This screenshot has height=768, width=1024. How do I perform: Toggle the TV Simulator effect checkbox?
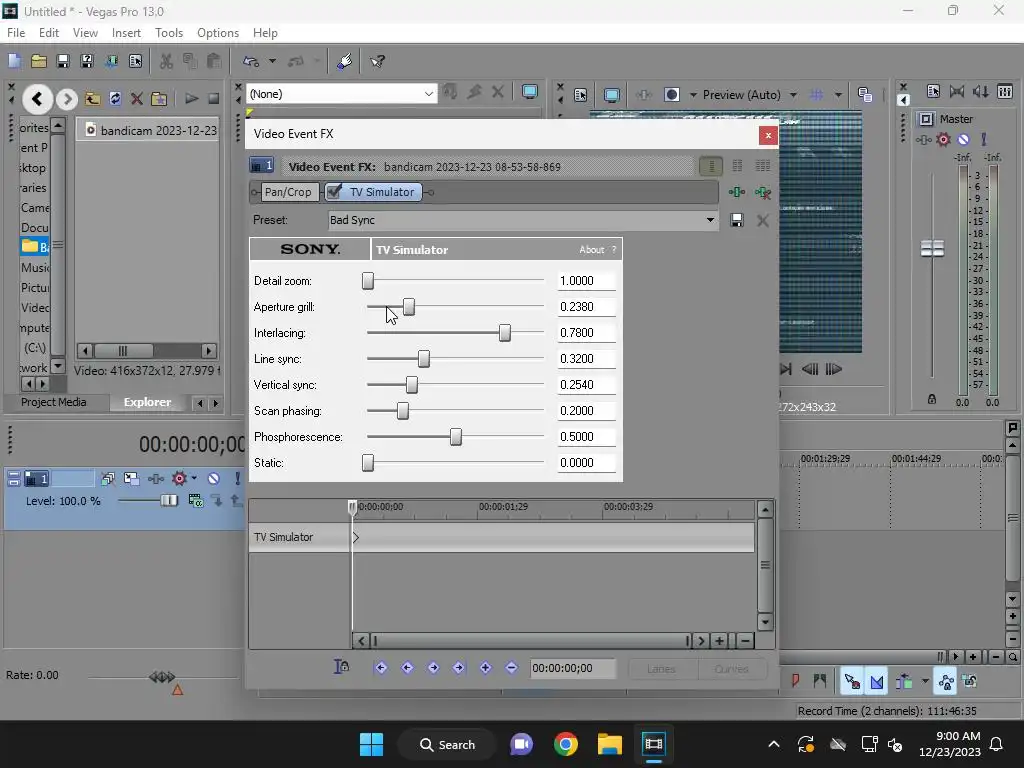(334, 191)
